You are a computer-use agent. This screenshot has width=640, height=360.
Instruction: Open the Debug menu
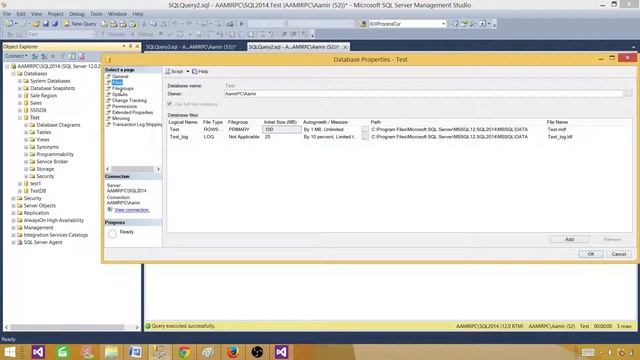76,14
